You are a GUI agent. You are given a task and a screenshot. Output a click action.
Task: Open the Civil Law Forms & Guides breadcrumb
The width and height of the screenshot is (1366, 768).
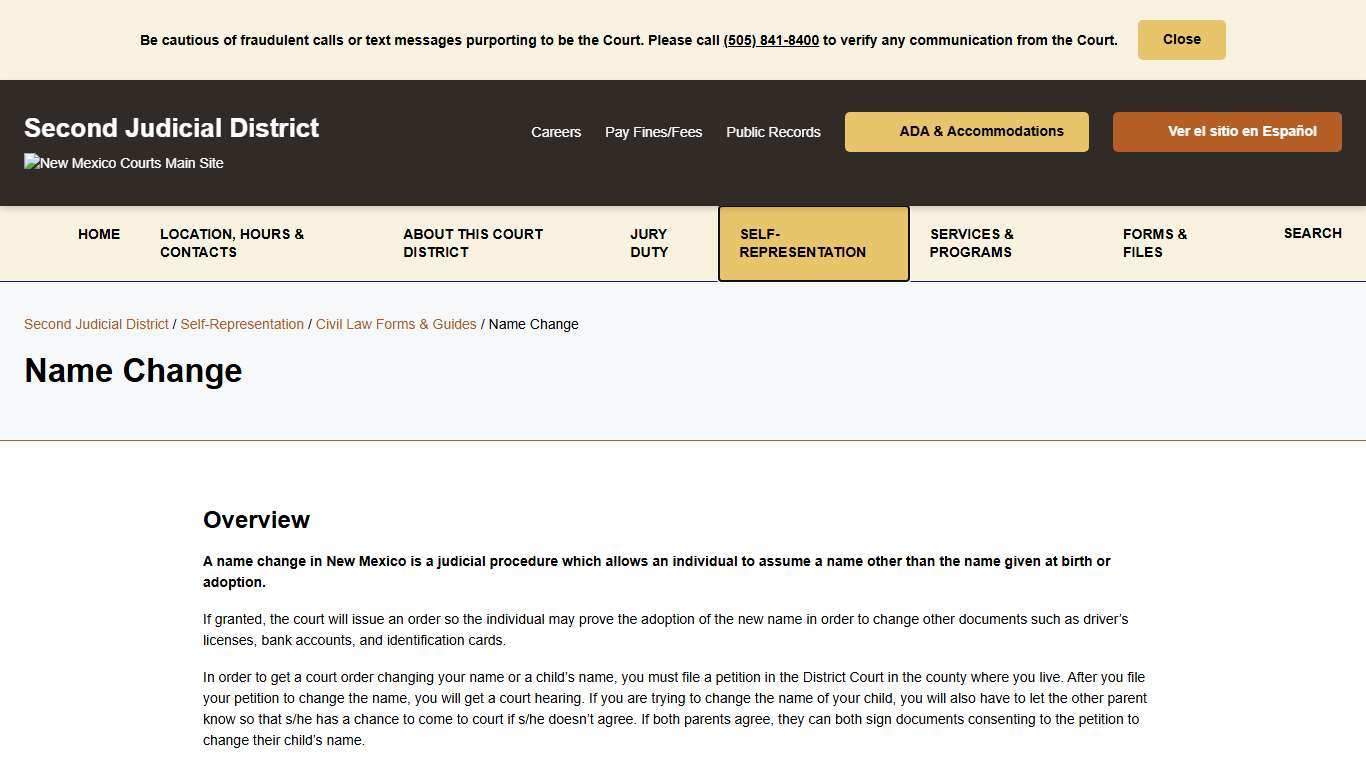[396, 324]
